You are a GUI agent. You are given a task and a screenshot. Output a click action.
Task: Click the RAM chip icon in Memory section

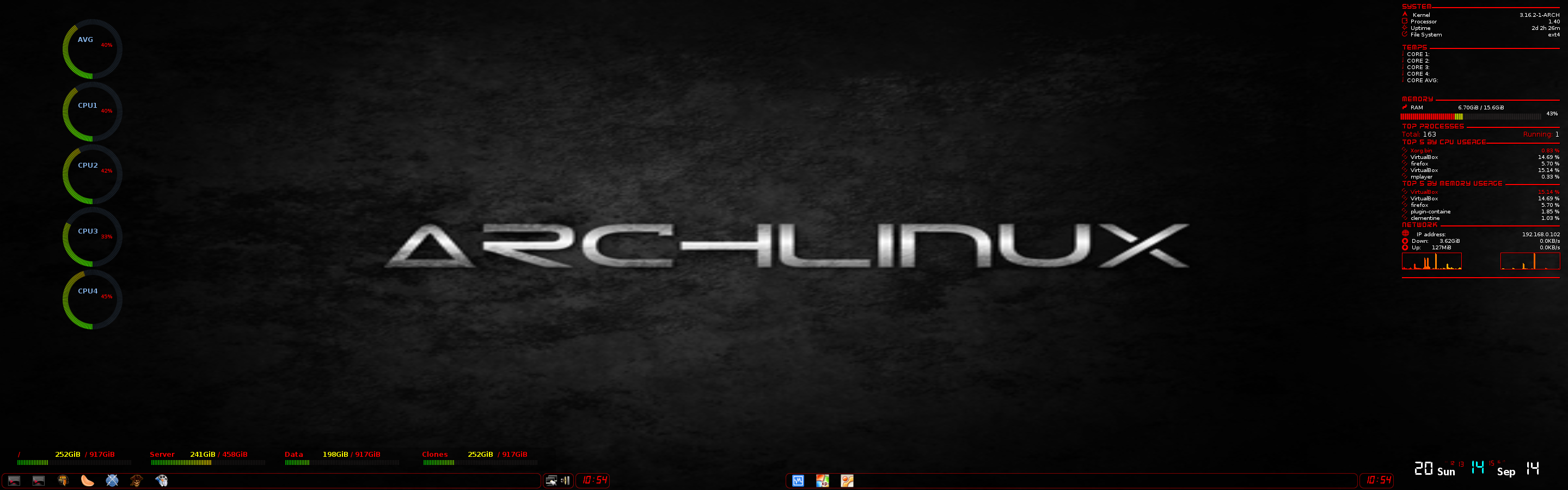click(1405, 107)
